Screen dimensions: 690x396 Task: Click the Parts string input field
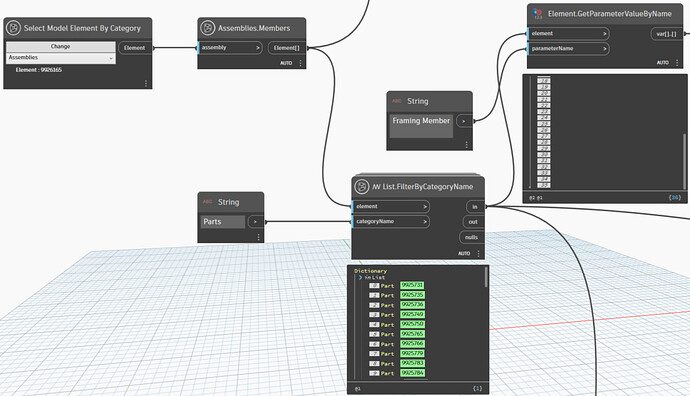223,222
